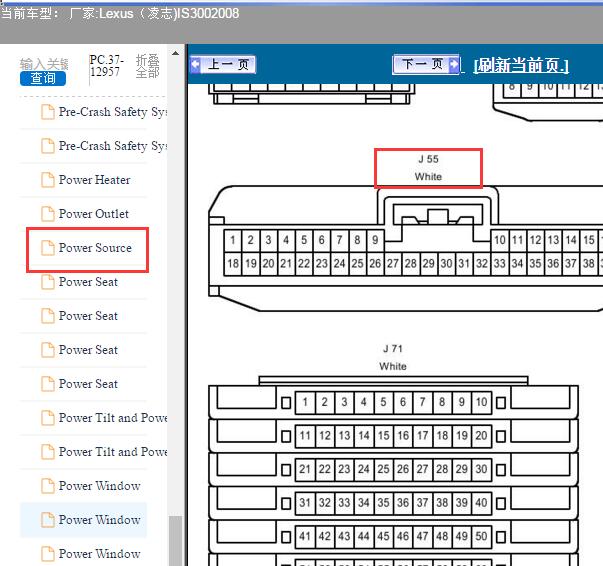Click pin 25 of J 71 connector
Image resolution: width=603 pixels, height=566 pixels.
(x=383, y=469)
